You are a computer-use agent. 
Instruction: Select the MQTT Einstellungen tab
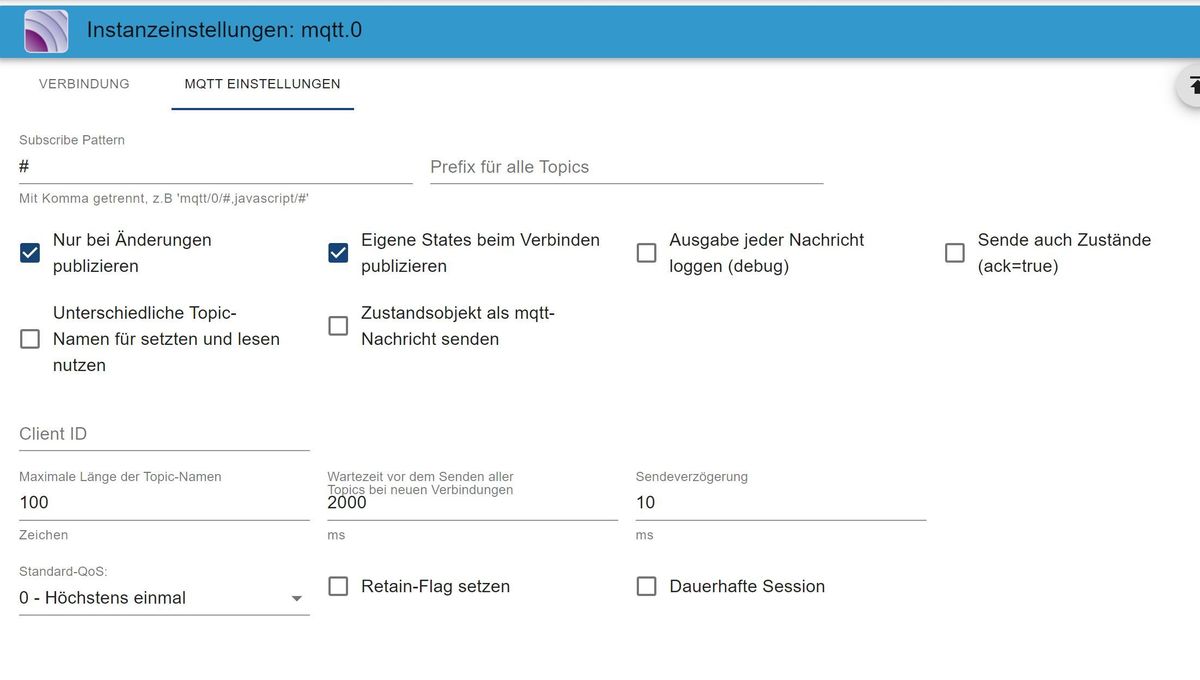click(x=262, y=84)
